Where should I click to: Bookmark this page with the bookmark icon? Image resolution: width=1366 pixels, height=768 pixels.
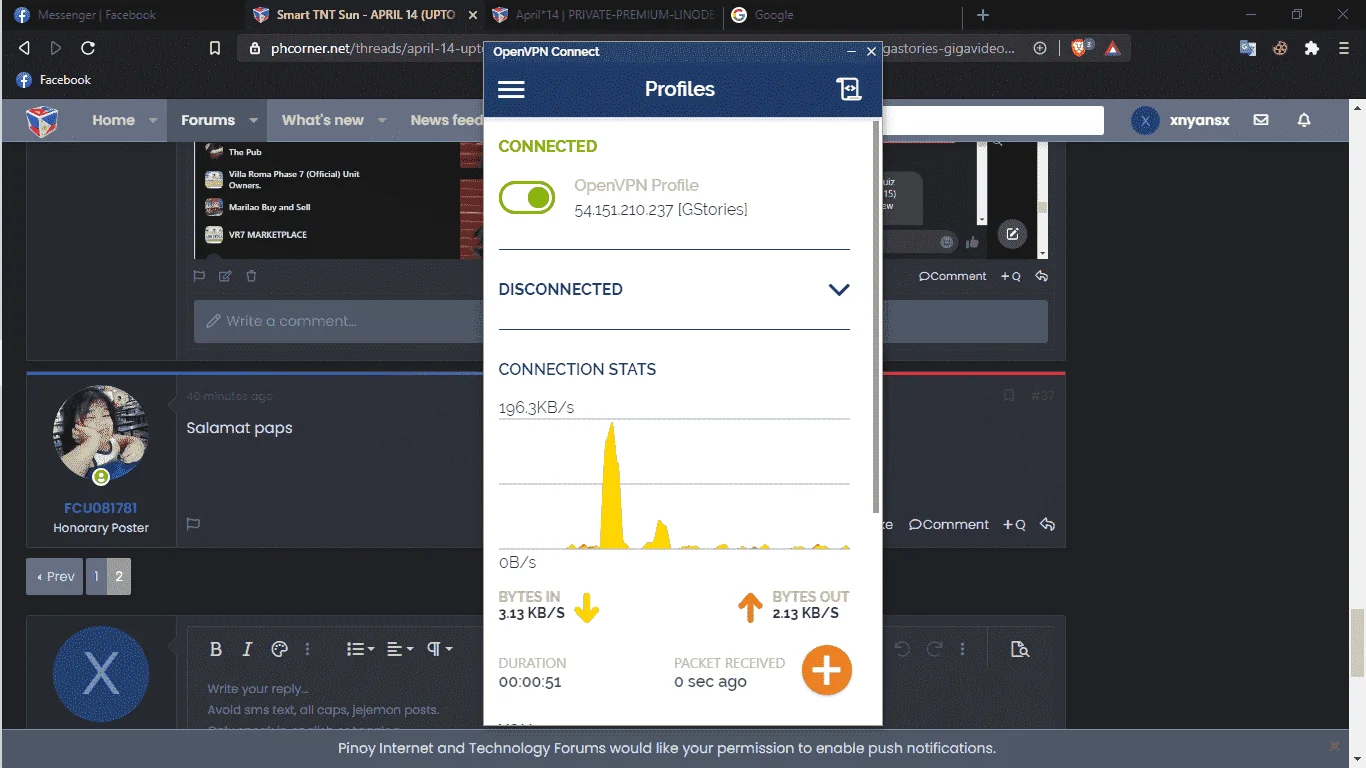(214, 48)
